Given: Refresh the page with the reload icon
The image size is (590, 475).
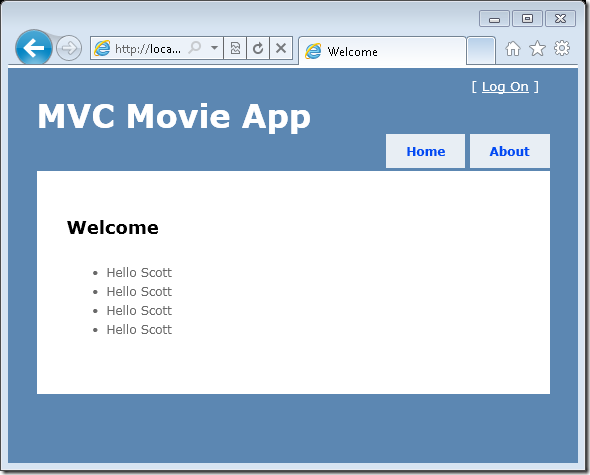Looking at the screenshot, I should click(258, 48).
